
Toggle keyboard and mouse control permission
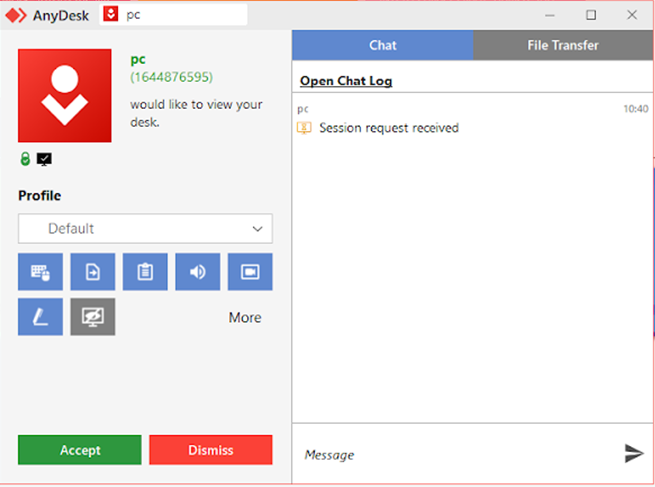point(41,271)
